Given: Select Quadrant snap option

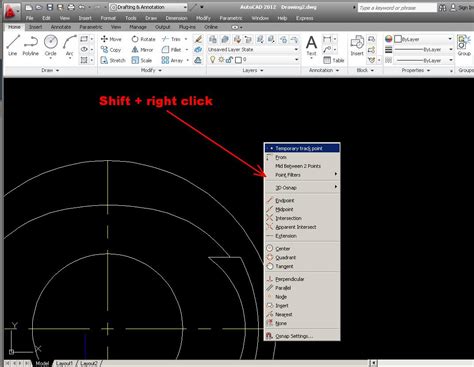Looking at the screenshot, I should coord(302,257).
